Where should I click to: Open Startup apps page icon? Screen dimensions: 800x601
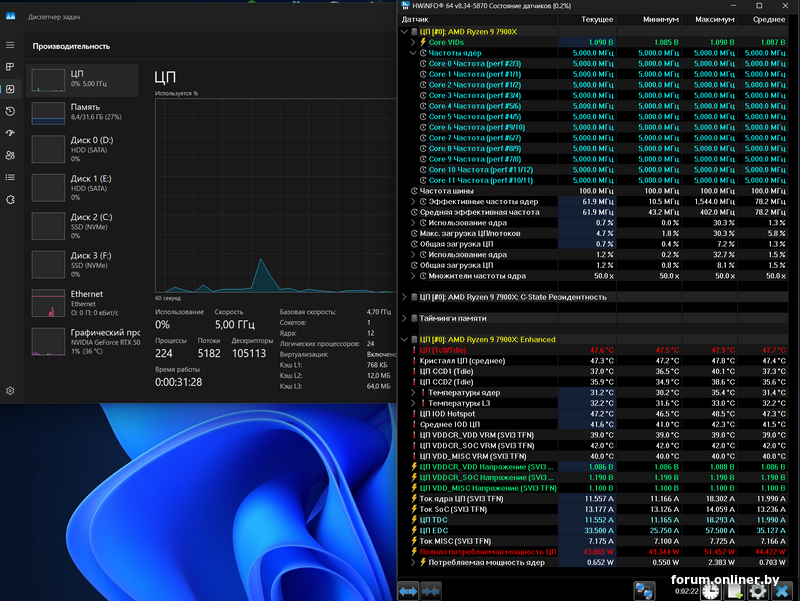pos(10,133)
